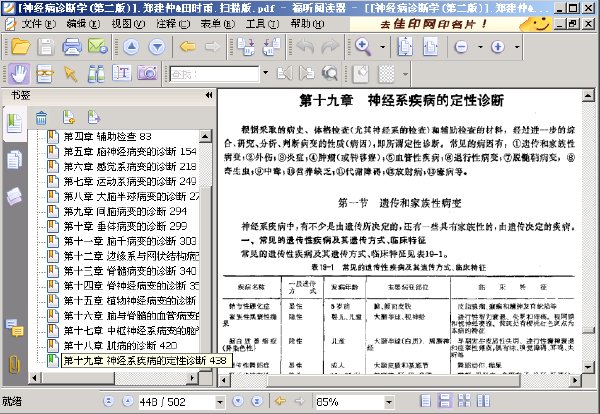Viewport: 600px width, 414px height.
Task: Click bookmark panel horizontal scrollbar thumb
Action: point(78,378)
